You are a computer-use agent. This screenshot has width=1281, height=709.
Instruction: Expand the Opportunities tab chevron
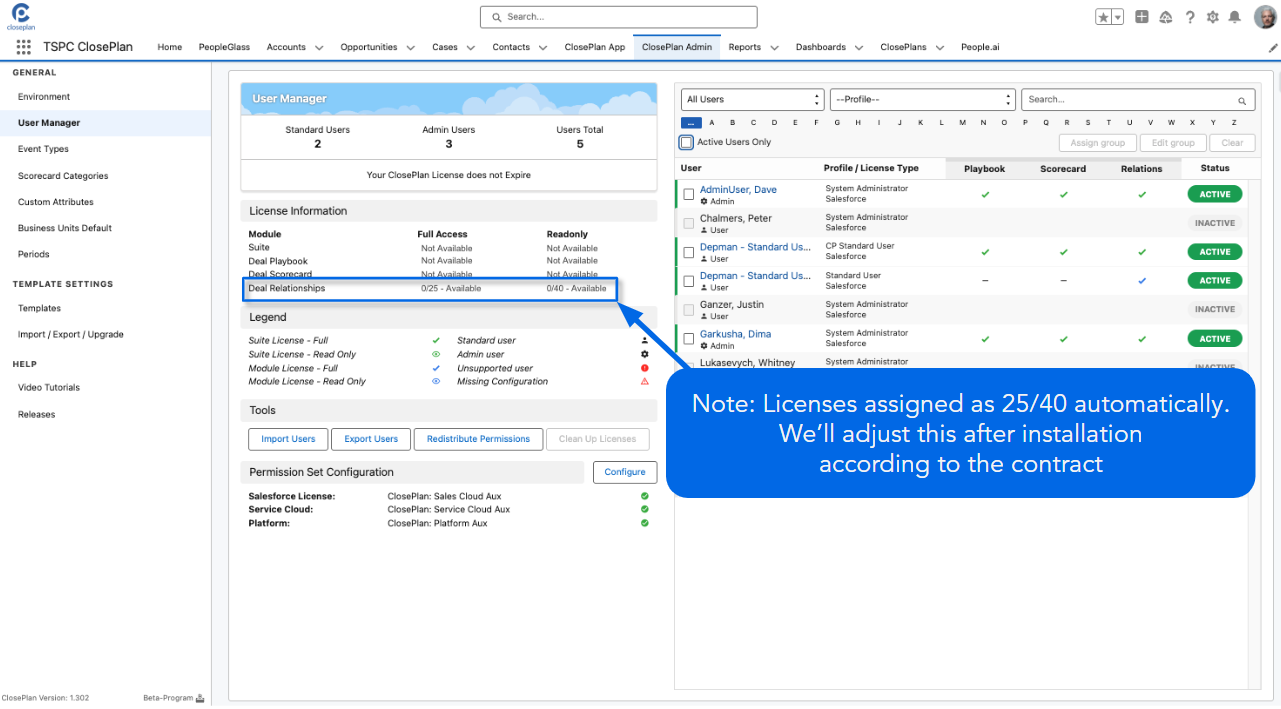click(x=411, y=47)
